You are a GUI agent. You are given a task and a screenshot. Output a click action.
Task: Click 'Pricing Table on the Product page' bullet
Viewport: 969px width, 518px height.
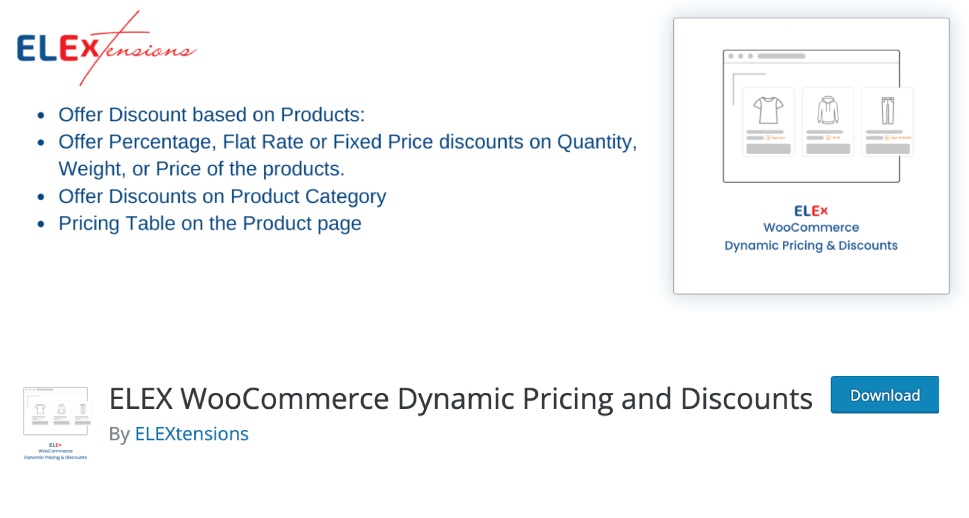pos(209,223)
